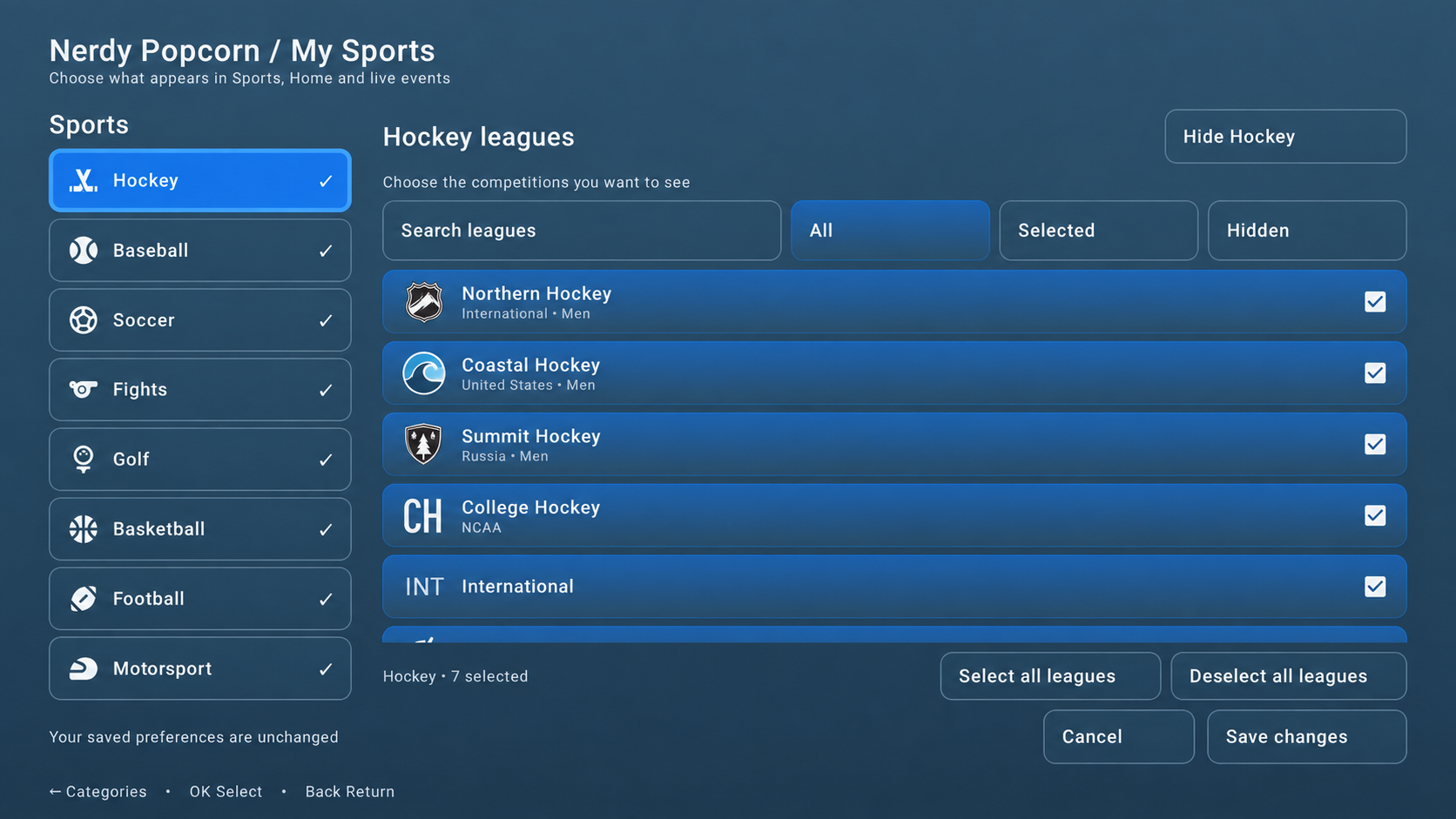Click the Northern Hockey shield logo
The width and height of the screenshot is (1456, 819).
[x=424, y=302]
